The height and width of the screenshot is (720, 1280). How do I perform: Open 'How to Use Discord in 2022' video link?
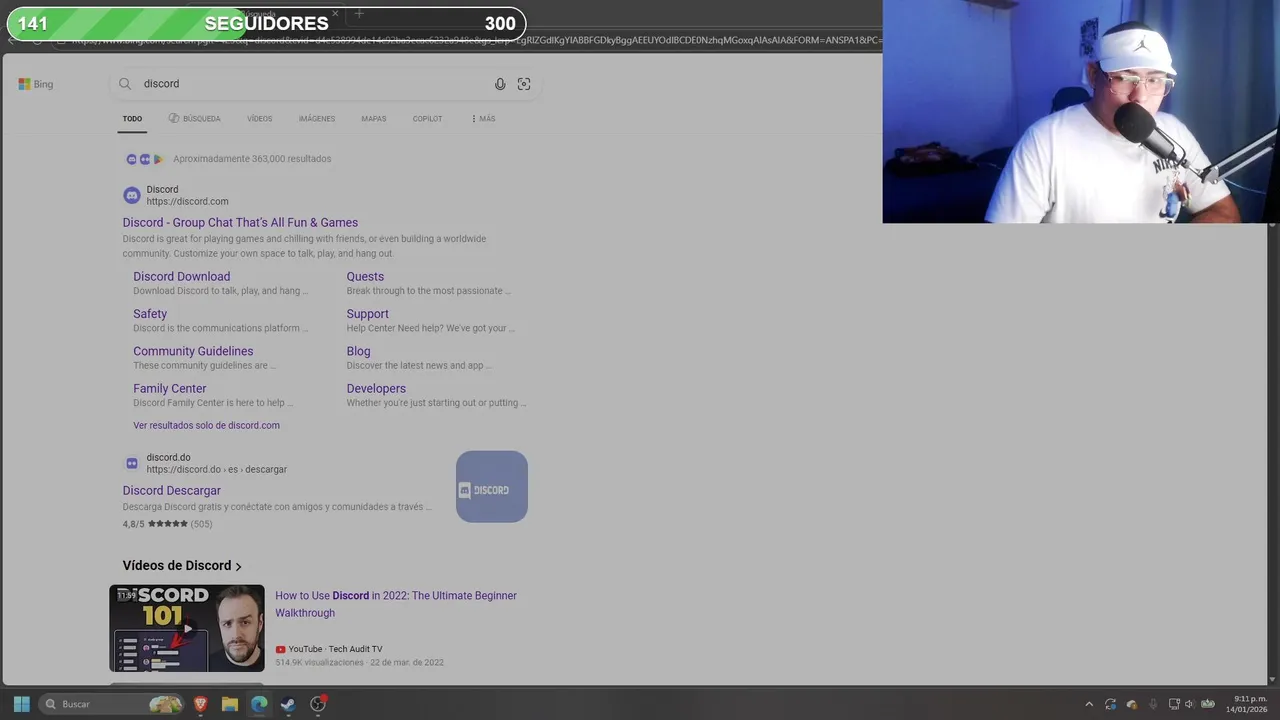coord(396,604)
